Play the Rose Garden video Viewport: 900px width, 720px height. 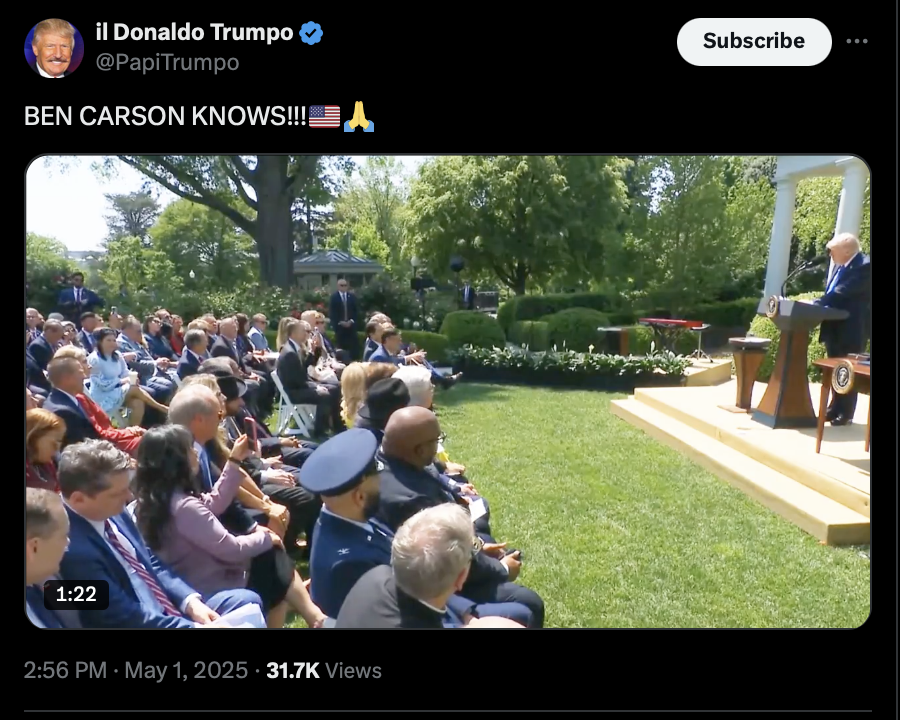(x=448, y=392)
